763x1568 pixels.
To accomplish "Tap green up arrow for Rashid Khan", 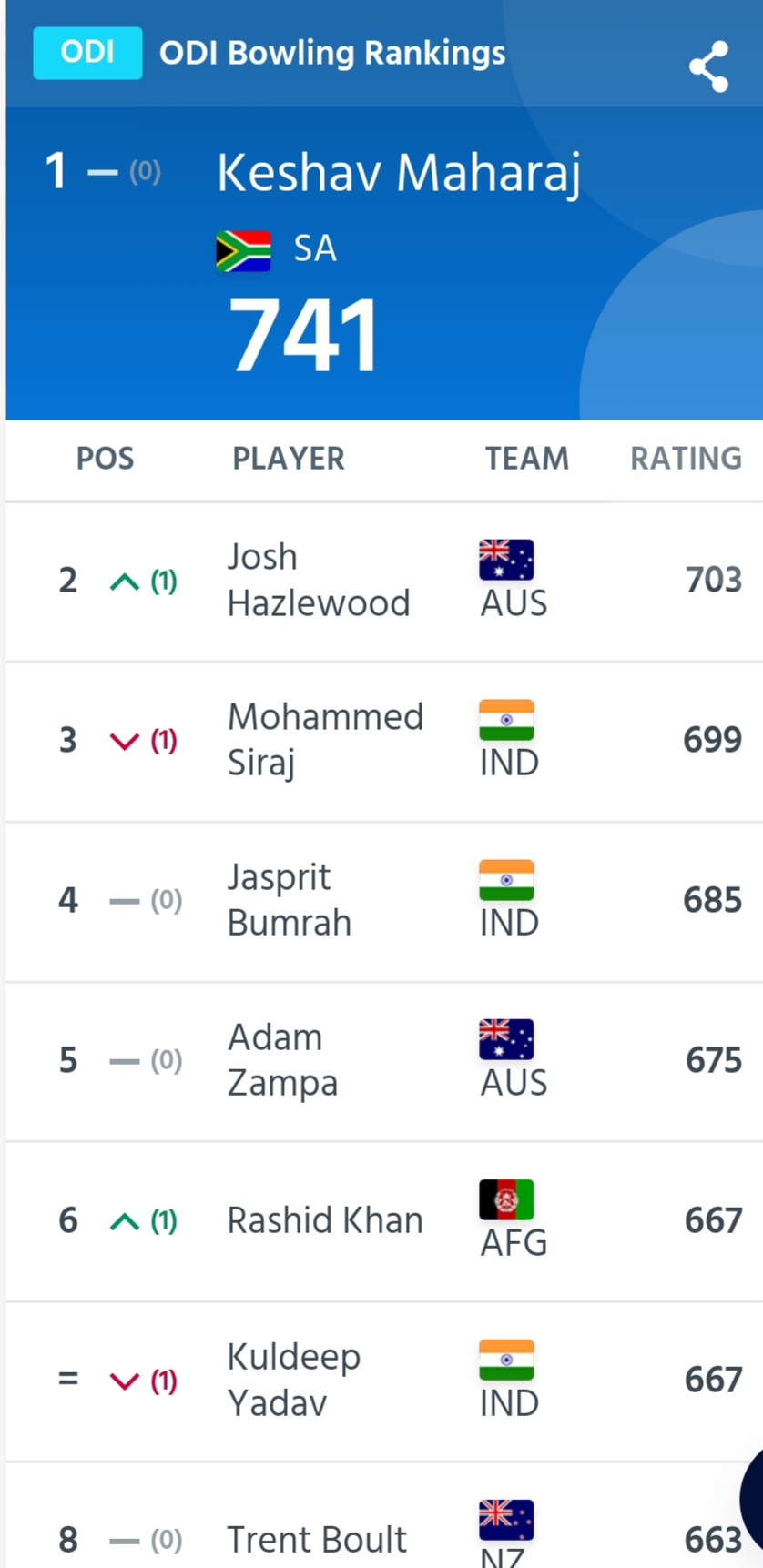I will coord(125,1221).
